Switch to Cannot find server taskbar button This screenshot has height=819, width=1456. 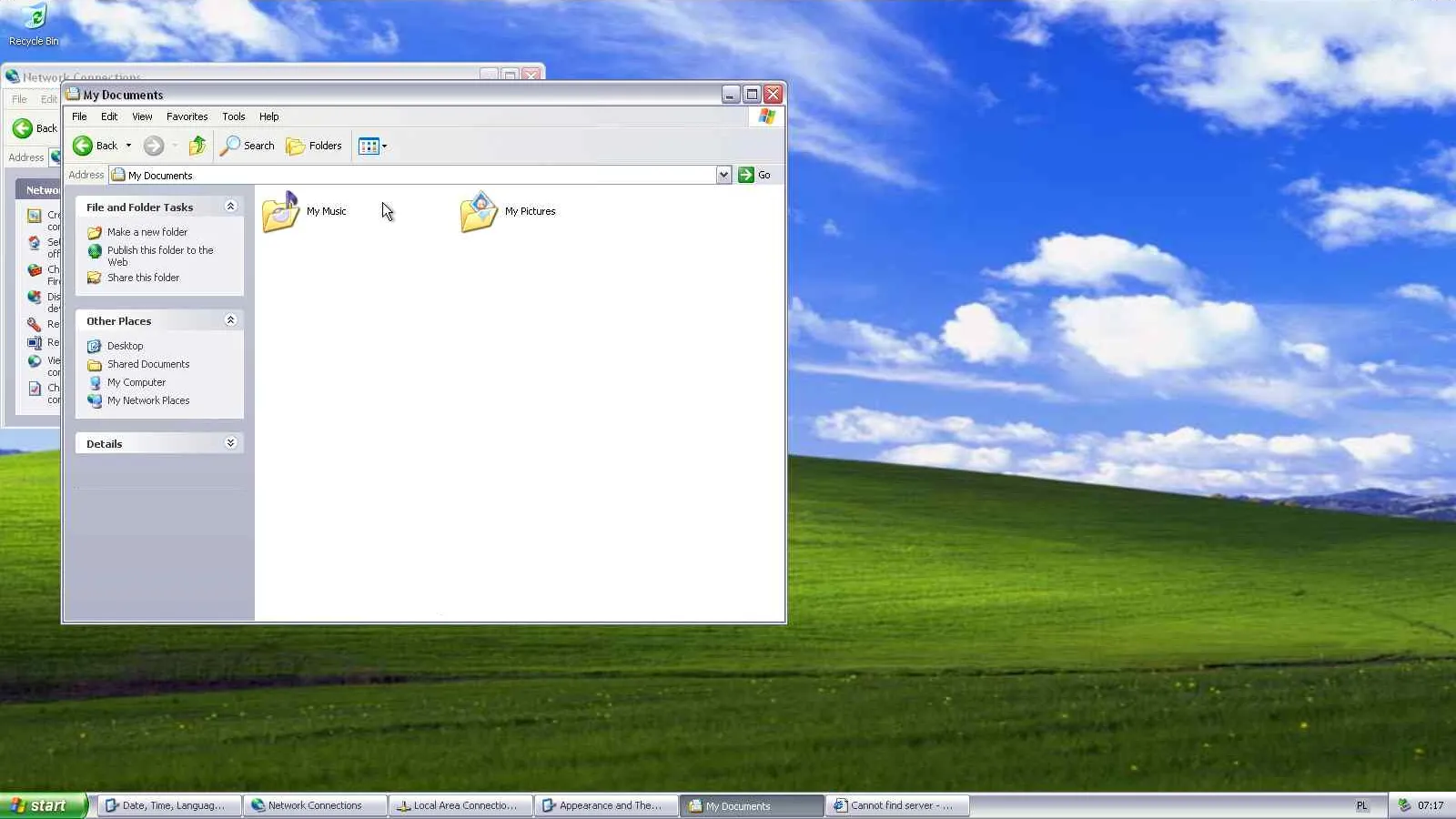coord(897,805)
